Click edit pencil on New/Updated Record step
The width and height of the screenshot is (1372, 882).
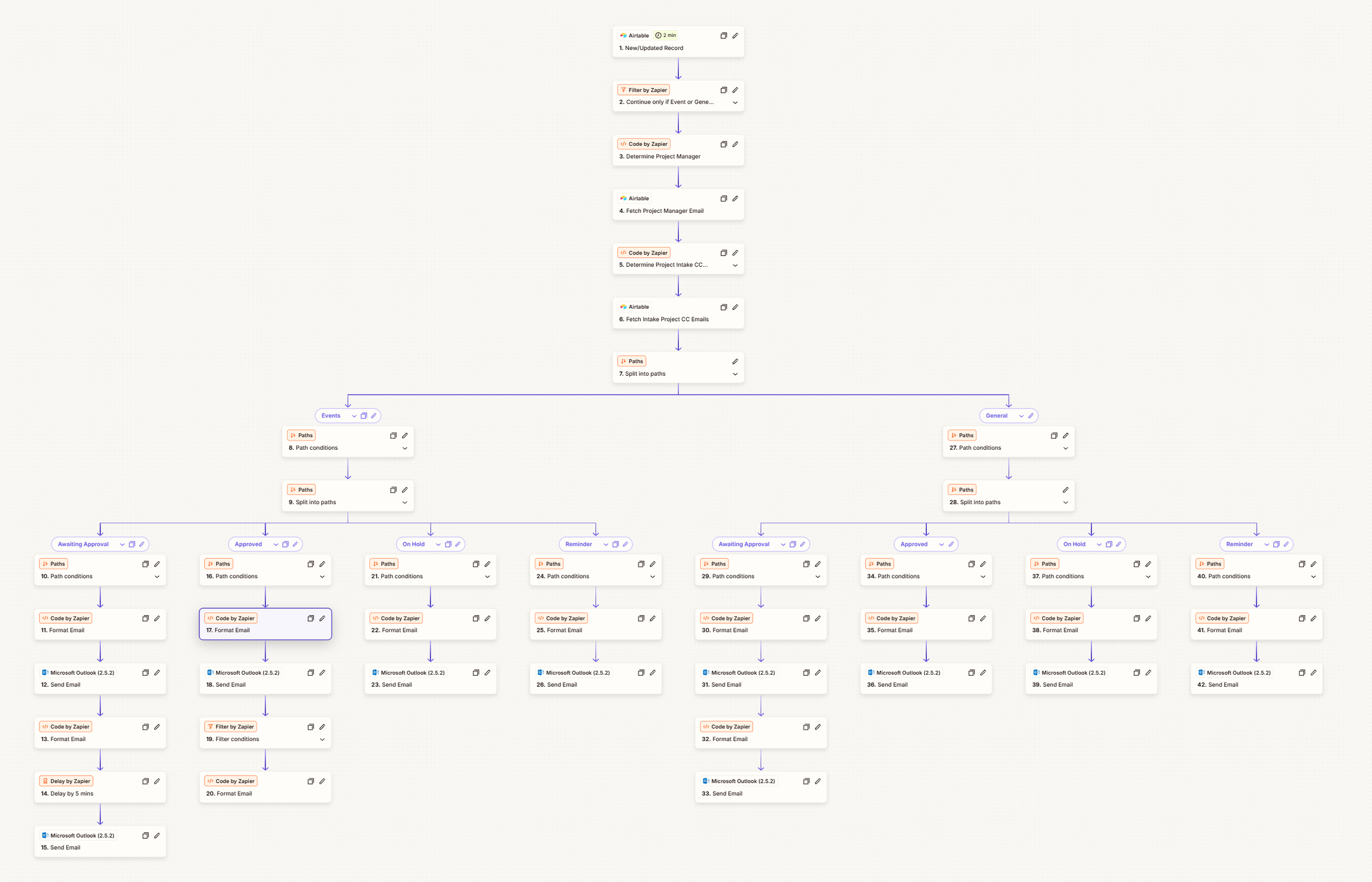(735, 36)
